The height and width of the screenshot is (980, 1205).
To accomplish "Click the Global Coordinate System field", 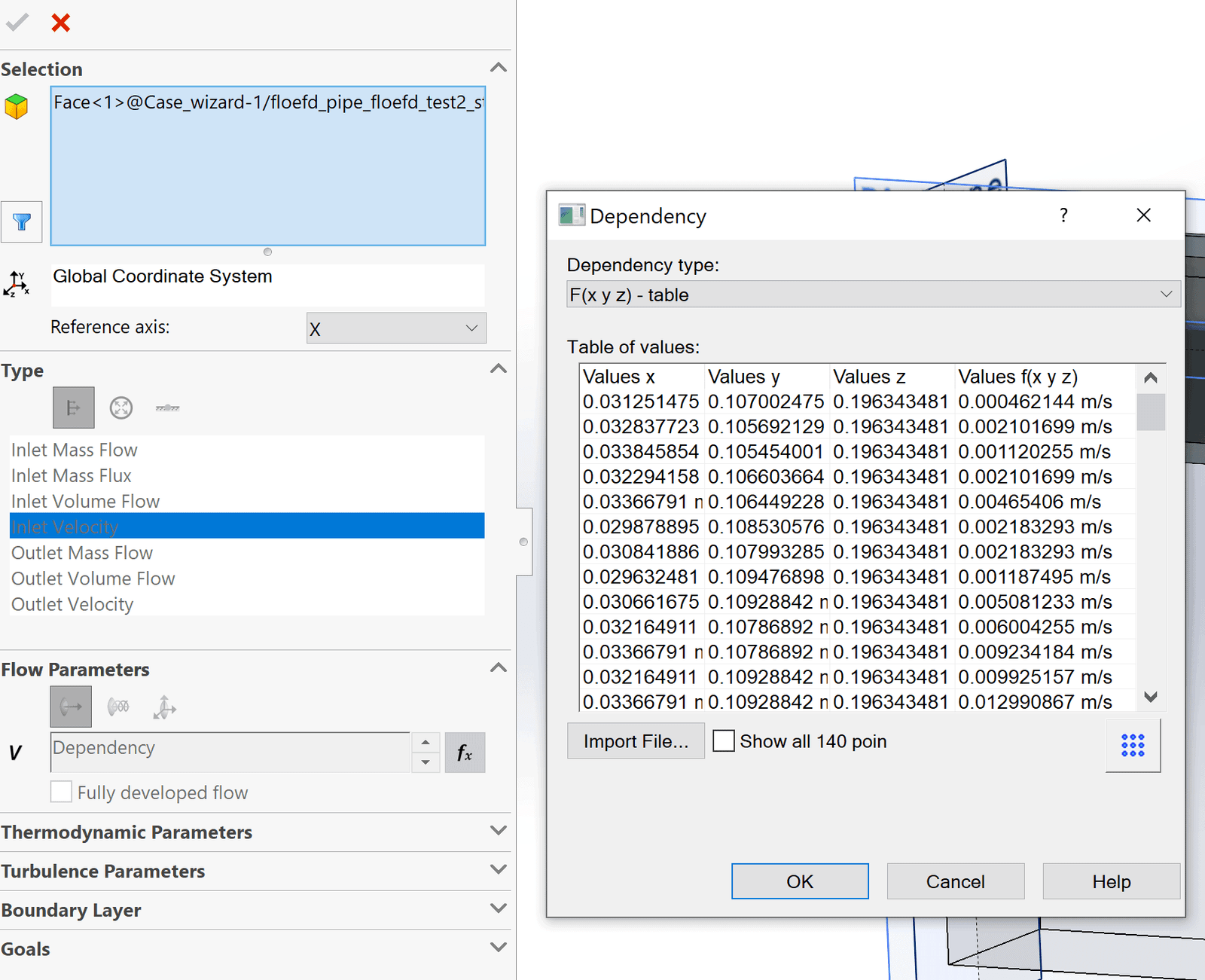I will 268,284.
